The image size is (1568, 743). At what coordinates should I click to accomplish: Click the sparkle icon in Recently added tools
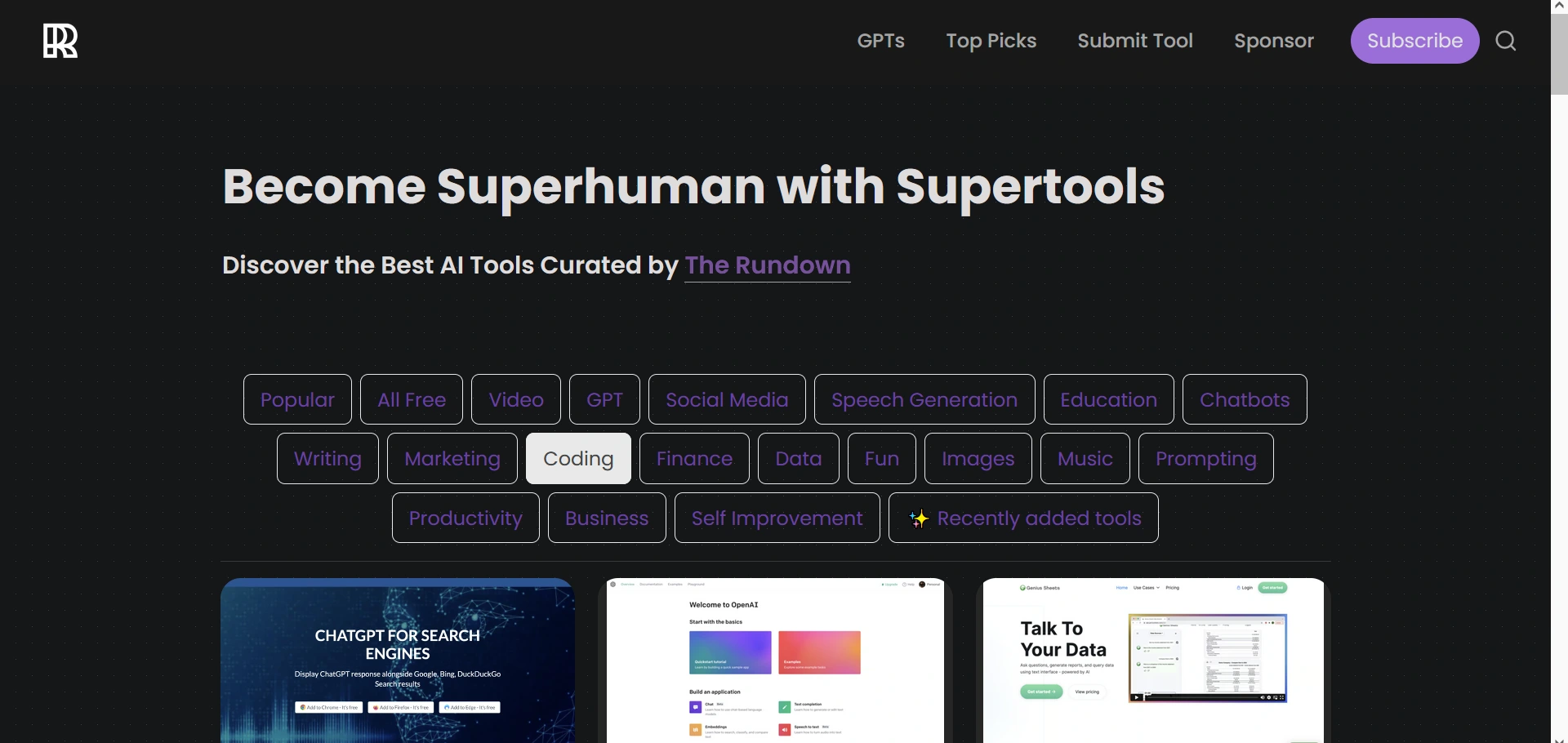coord(919,518)
